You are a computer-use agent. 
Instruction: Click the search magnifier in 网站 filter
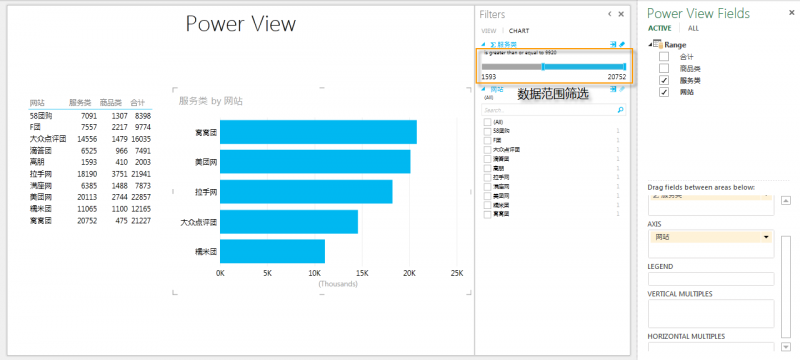pyautogui.click(x=620, y=110)
